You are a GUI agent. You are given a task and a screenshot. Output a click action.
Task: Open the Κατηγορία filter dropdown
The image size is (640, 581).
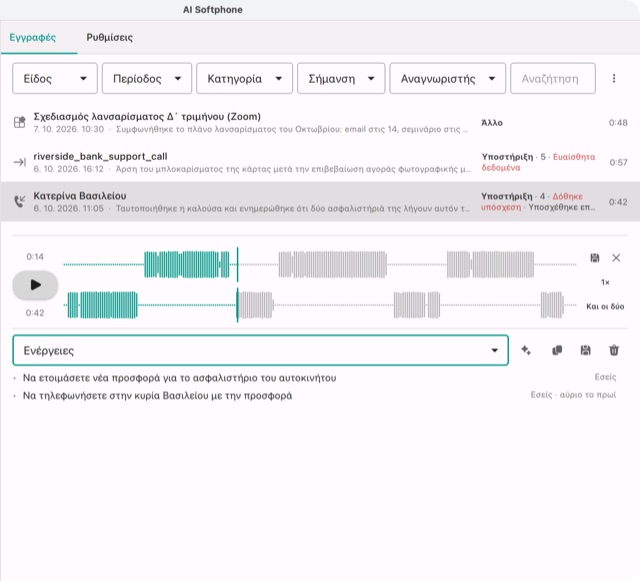(244, 78)
